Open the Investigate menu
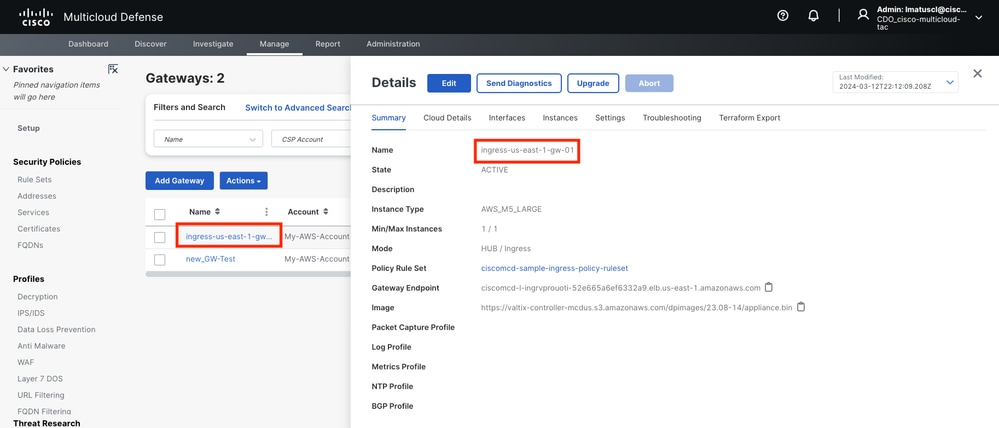999x428 pixels. pos(212,44)
